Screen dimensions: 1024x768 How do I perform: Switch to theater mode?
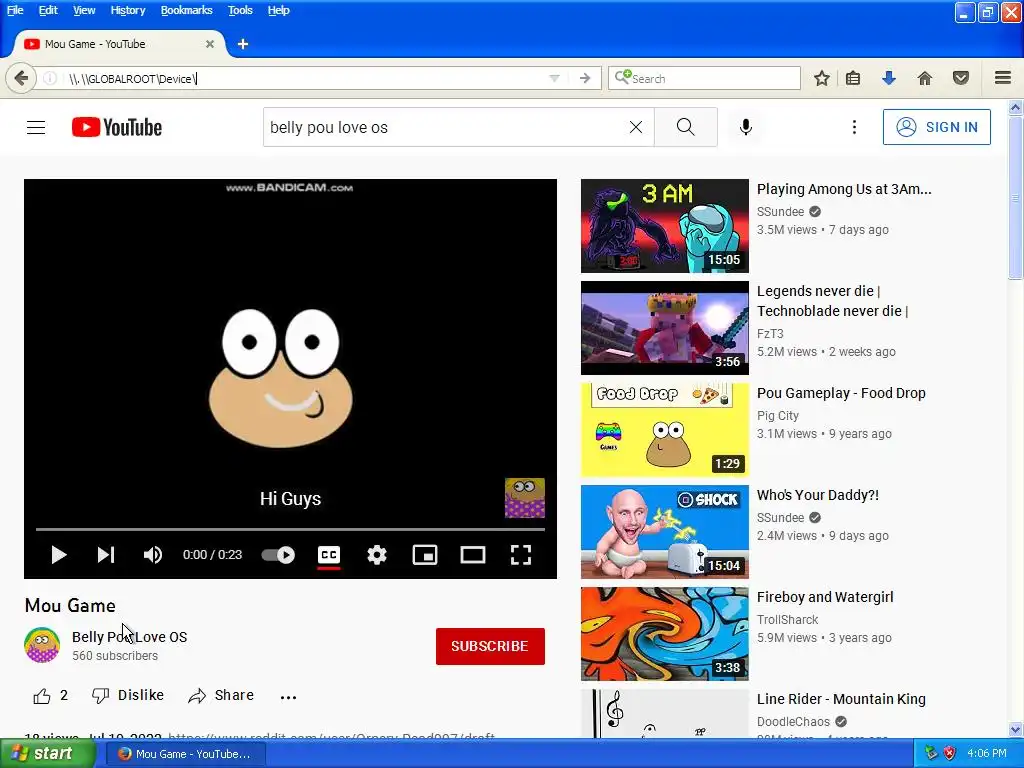[x=473, y=554]
